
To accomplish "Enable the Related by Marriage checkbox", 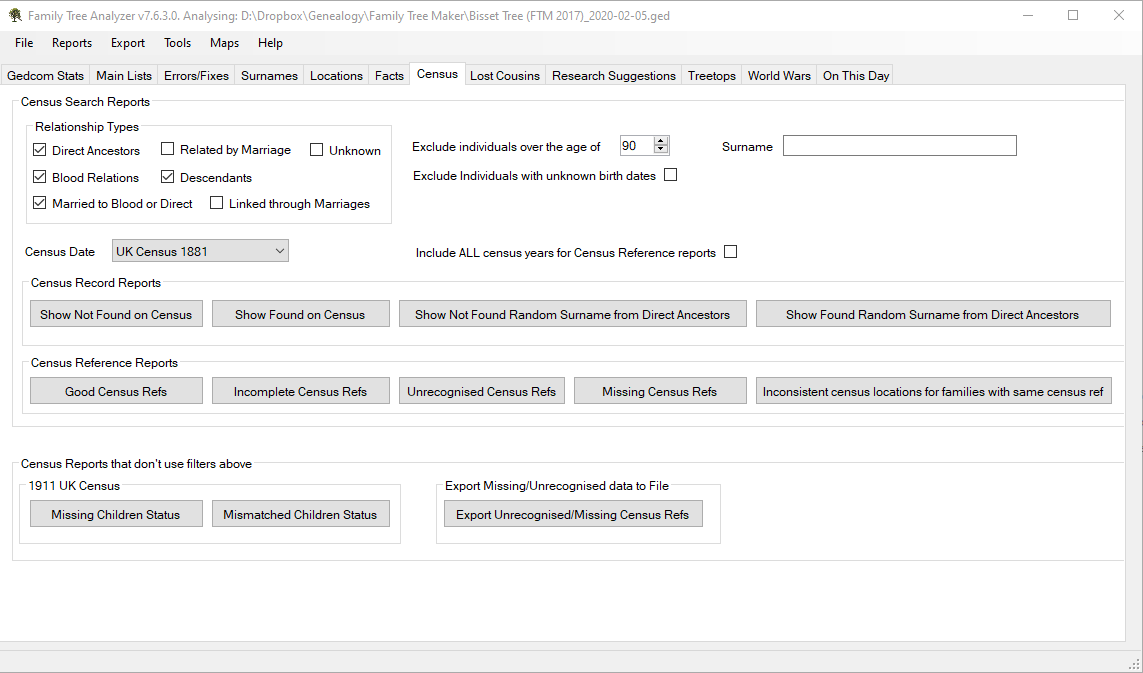I will pyautogui.click(x=167, y=148).
